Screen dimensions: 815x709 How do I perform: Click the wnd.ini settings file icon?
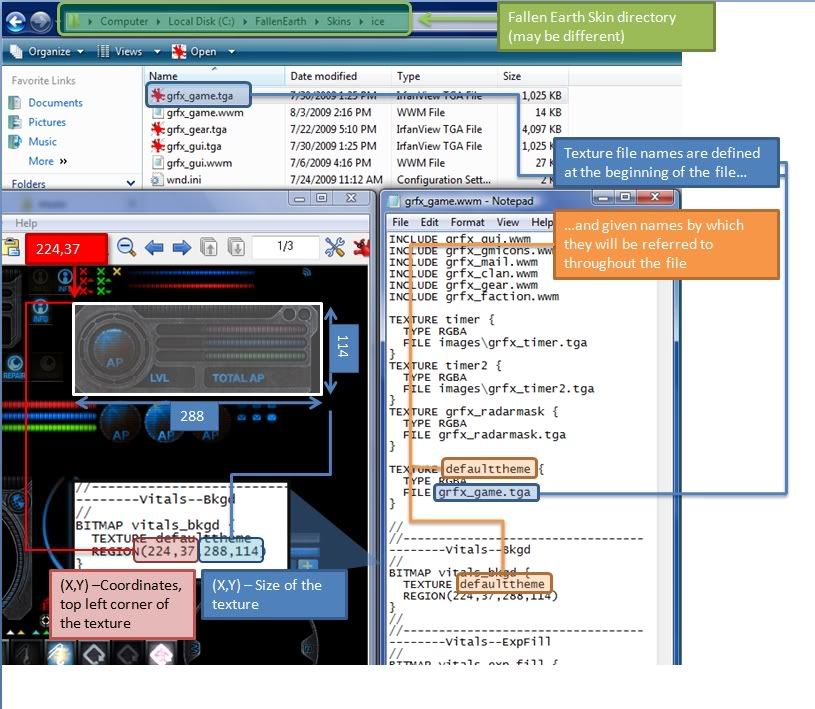point(156,180)
